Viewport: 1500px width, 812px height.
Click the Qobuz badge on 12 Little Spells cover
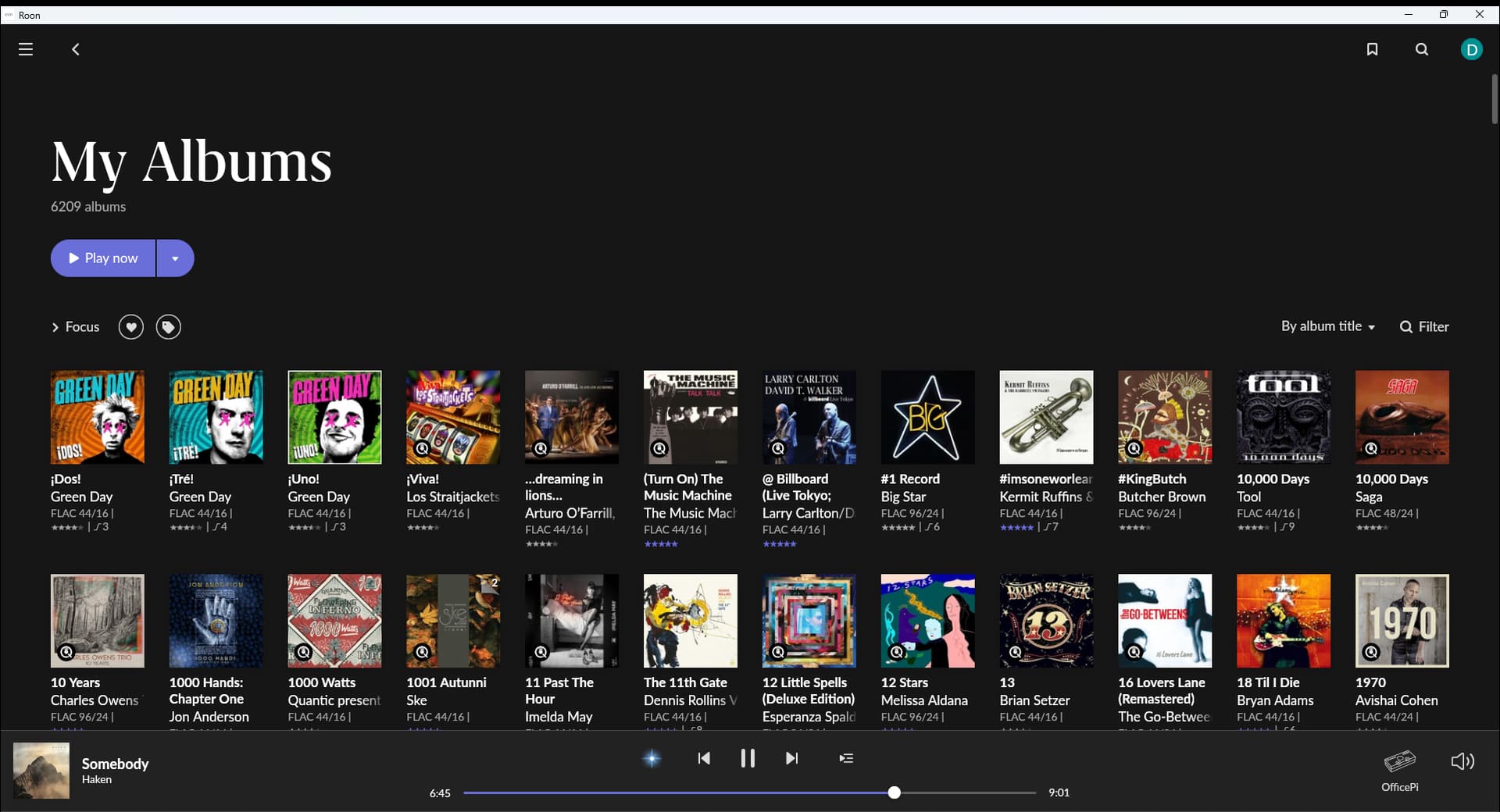coord(778,652)
